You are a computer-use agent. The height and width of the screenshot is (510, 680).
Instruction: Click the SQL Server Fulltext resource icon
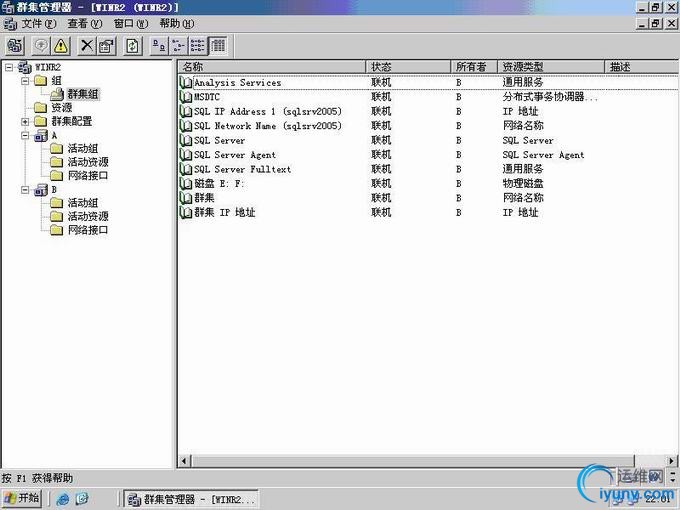(186, 169)
